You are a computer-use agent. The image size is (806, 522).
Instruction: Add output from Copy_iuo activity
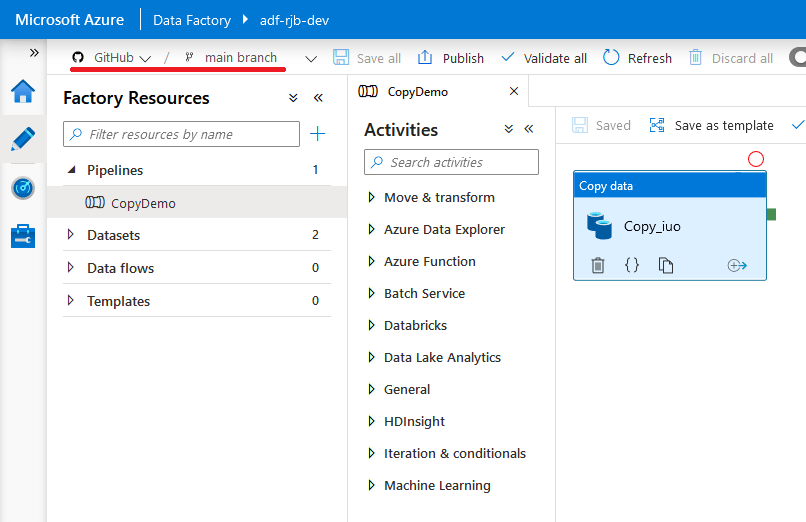737,265
